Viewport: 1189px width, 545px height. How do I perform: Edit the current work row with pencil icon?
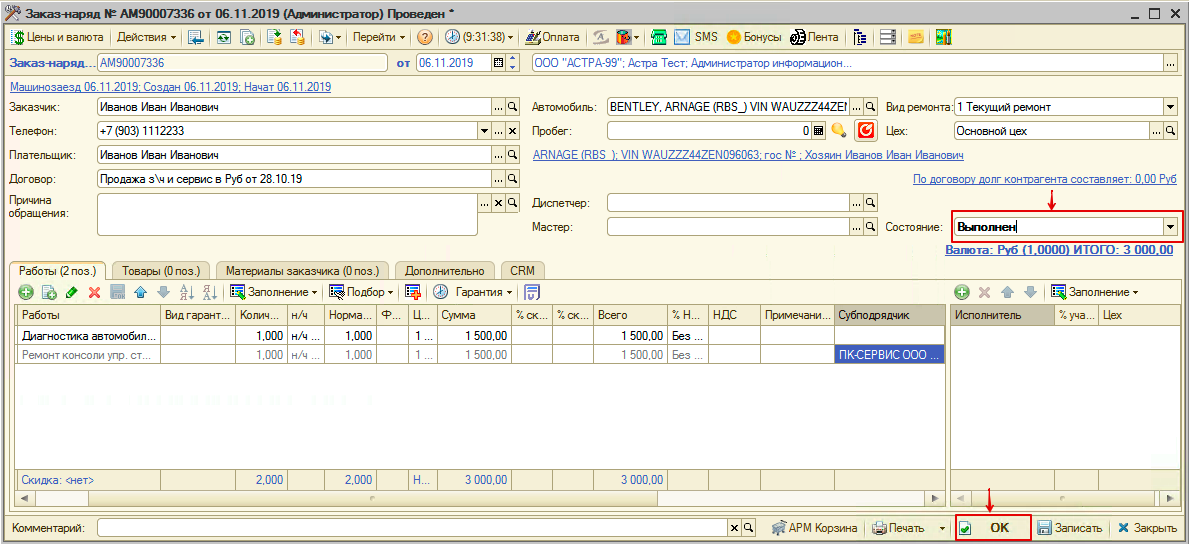pyautogui.click(x=72, y=292)
